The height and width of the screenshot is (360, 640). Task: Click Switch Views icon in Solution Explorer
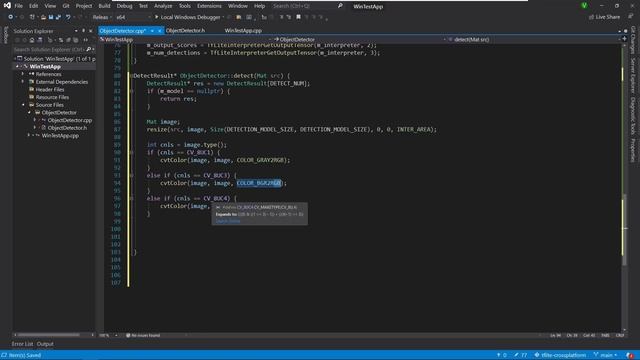pyautogui.click(x=40, y=40)
